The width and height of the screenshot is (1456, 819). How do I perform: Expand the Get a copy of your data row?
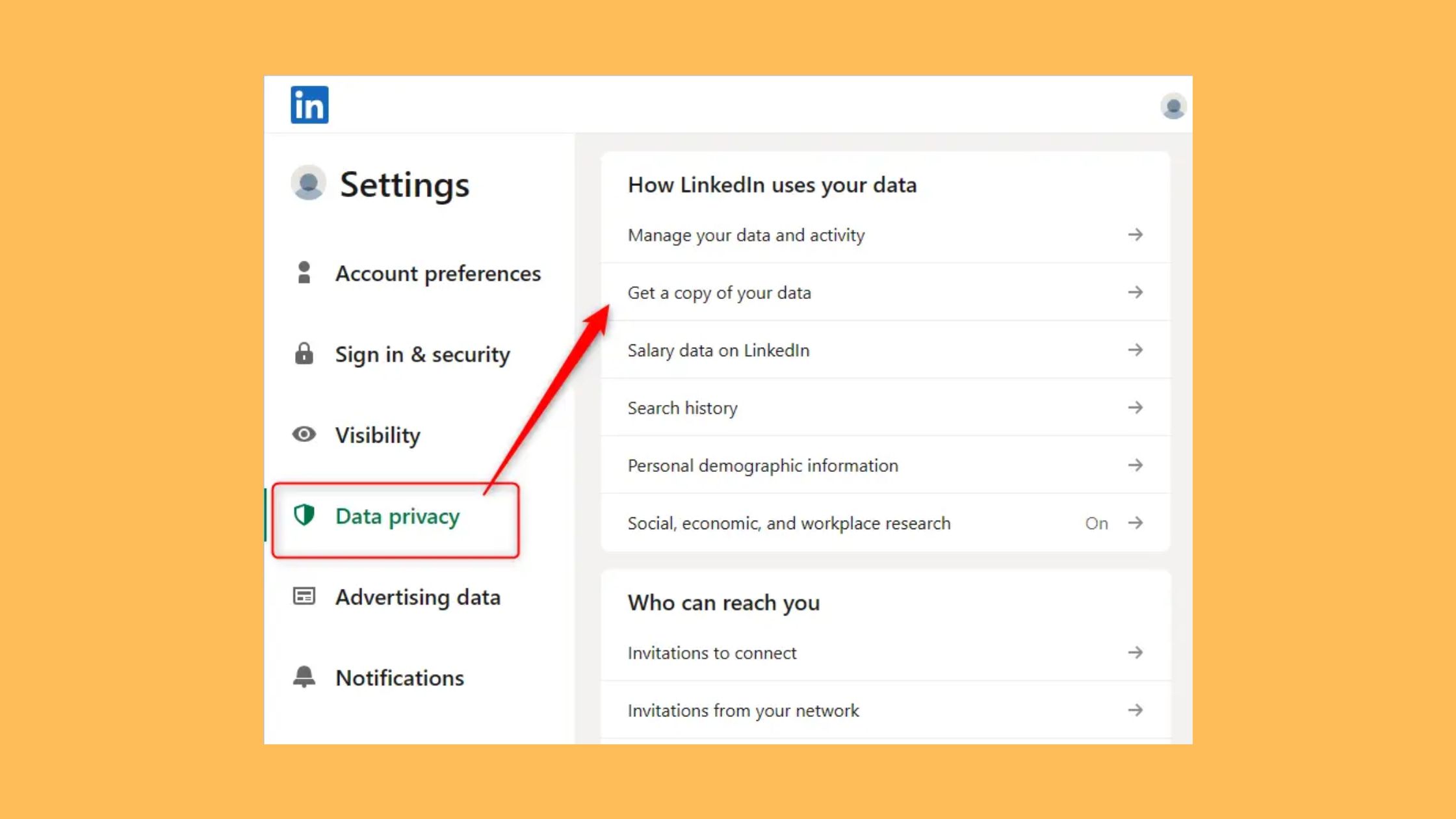click(x=1136, y=292)
